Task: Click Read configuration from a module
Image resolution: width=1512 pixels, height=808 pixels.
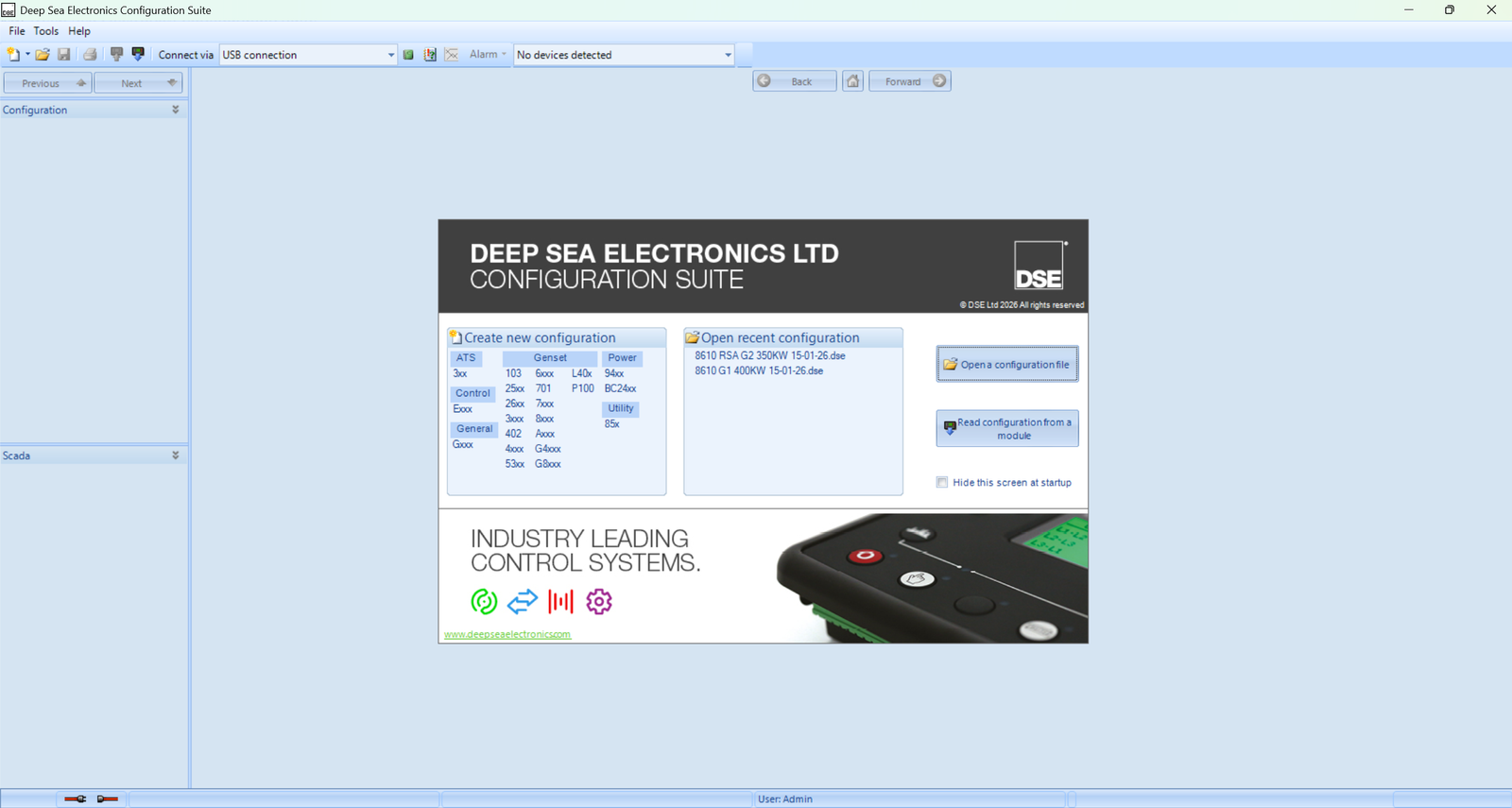Action: (1007, 429)
